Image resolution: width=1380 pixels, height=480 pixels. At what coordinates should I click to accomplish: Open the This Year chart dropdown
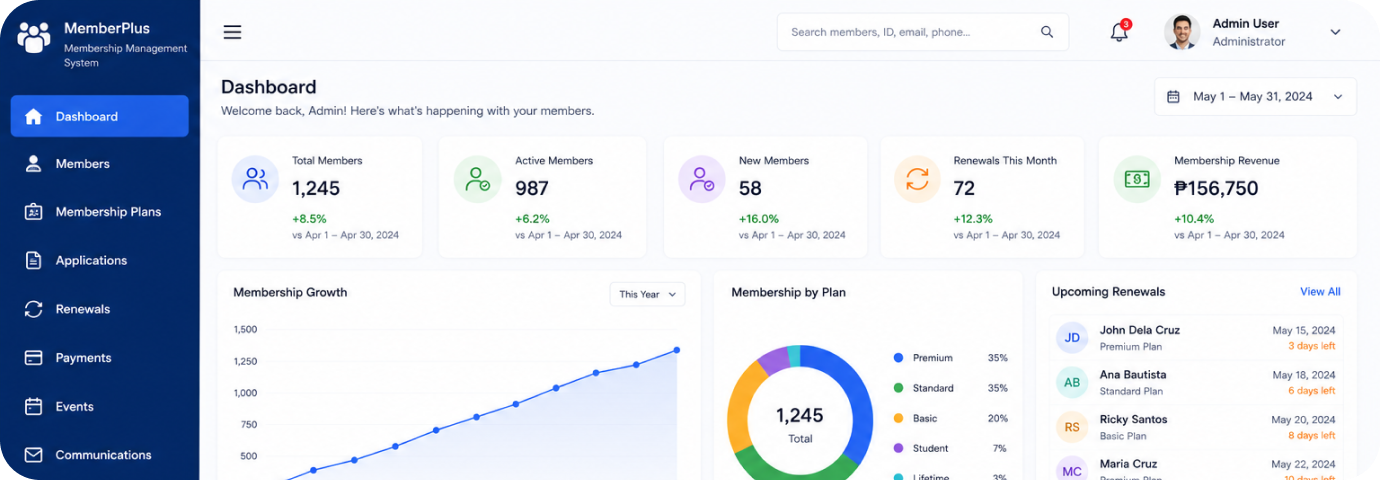click(647, 294)
